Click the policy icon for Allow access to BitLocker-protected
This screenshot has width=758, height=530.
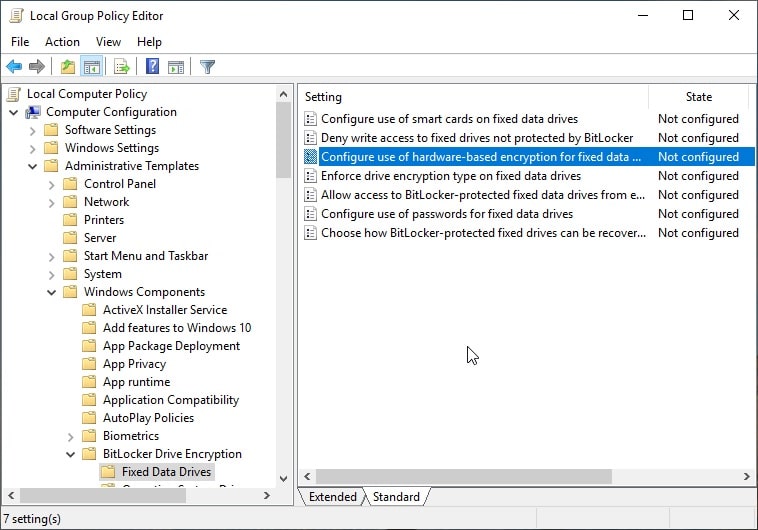click(310, 195)
